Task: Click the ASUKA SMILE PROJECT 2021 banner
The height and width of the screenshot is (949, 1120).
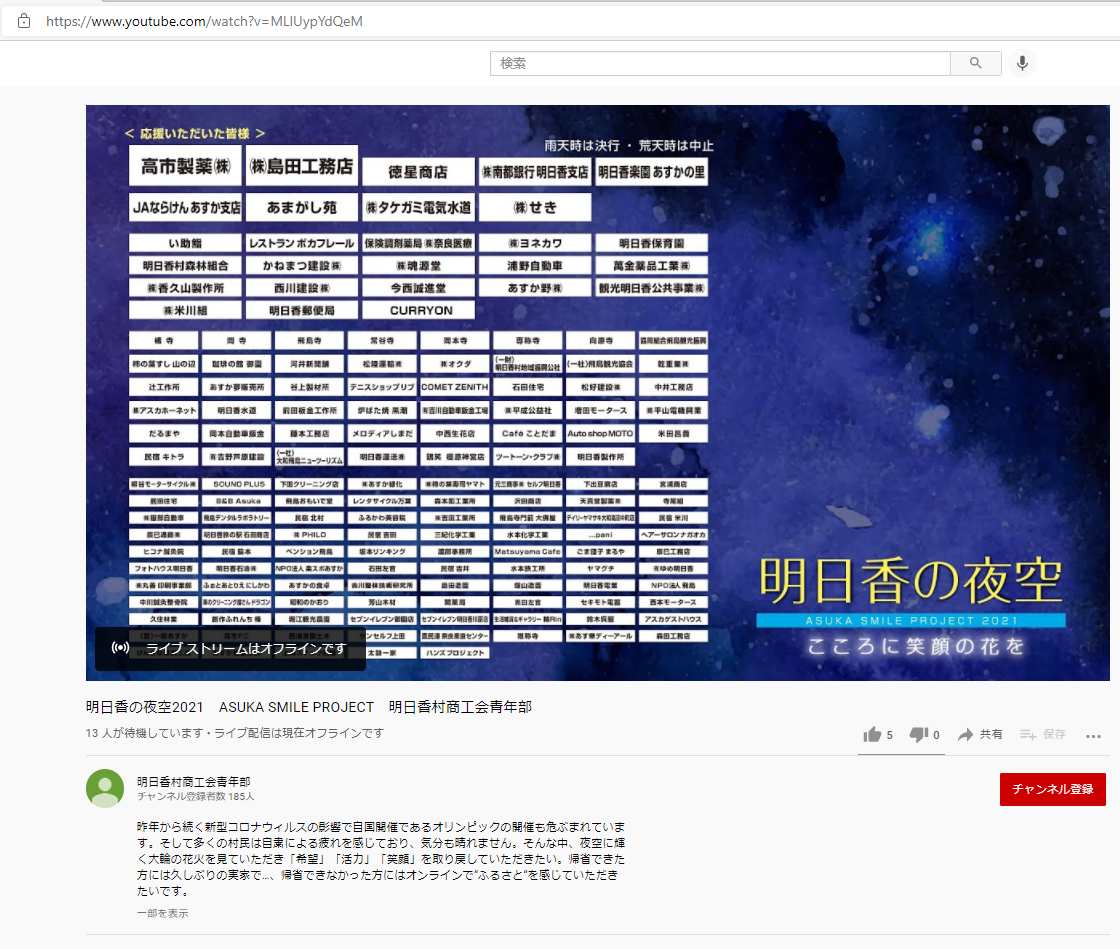Action: [x=911, y=621]
